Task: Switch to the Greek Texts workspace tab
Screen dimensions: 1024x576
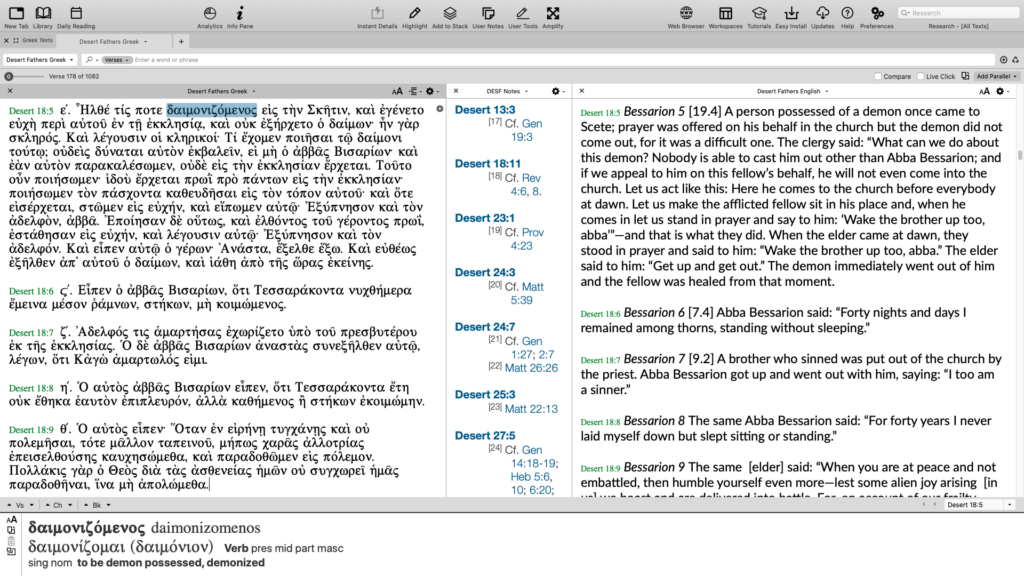Action: tap(37, 40)
